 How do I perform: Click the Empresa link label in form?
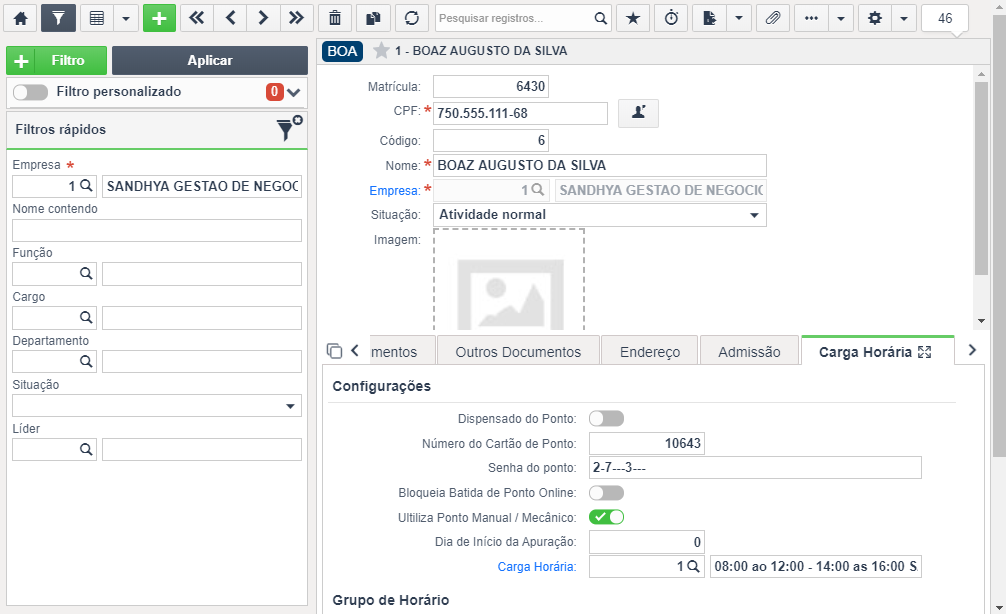395,191
